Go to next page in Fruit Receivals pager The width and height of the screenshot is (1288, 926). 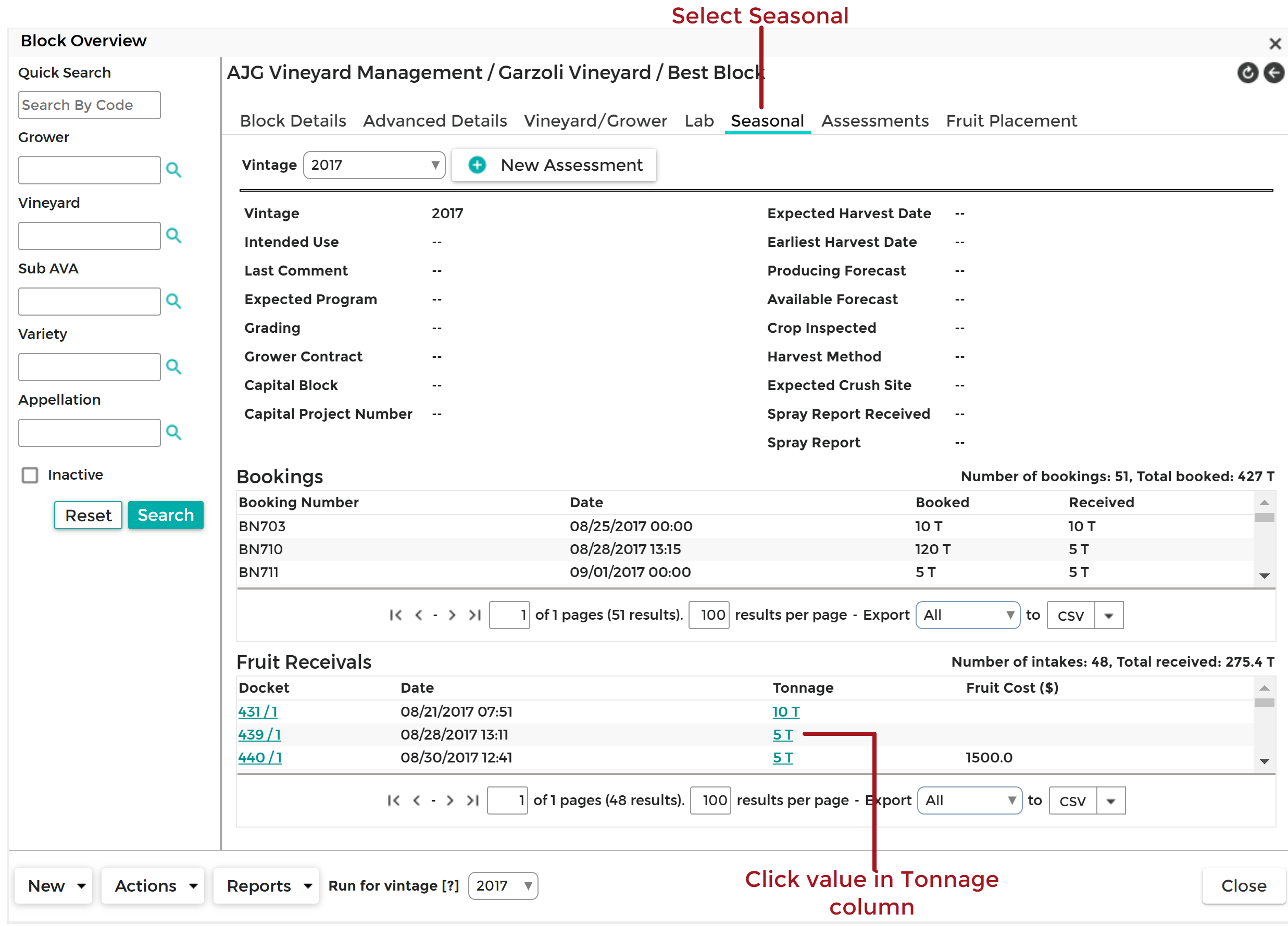pyautogui.click(x=451, y=800)
